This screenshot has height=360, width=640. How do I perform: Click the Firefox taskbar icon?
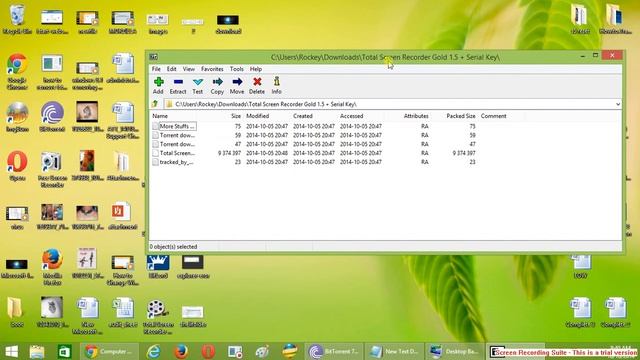pos(181,351)
